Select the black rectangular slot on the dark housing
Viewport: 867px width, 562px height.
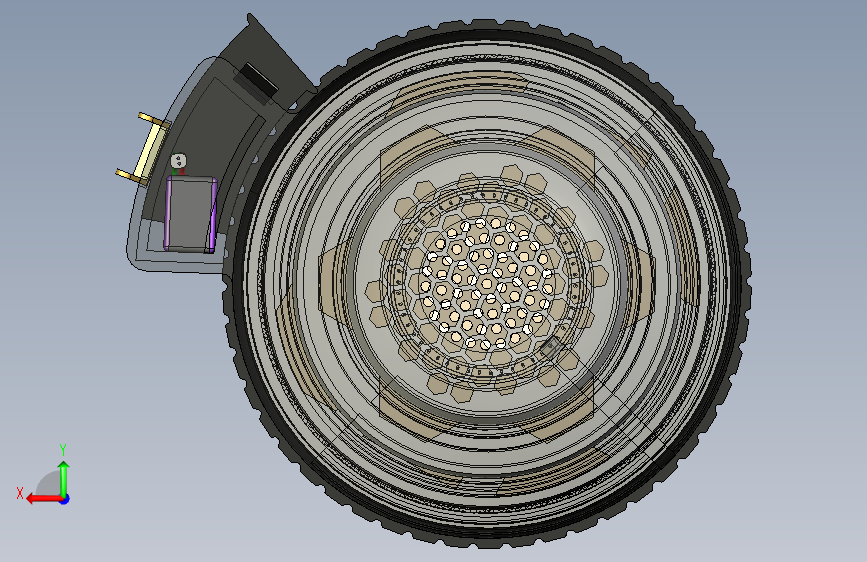click(x=258, y=79)
